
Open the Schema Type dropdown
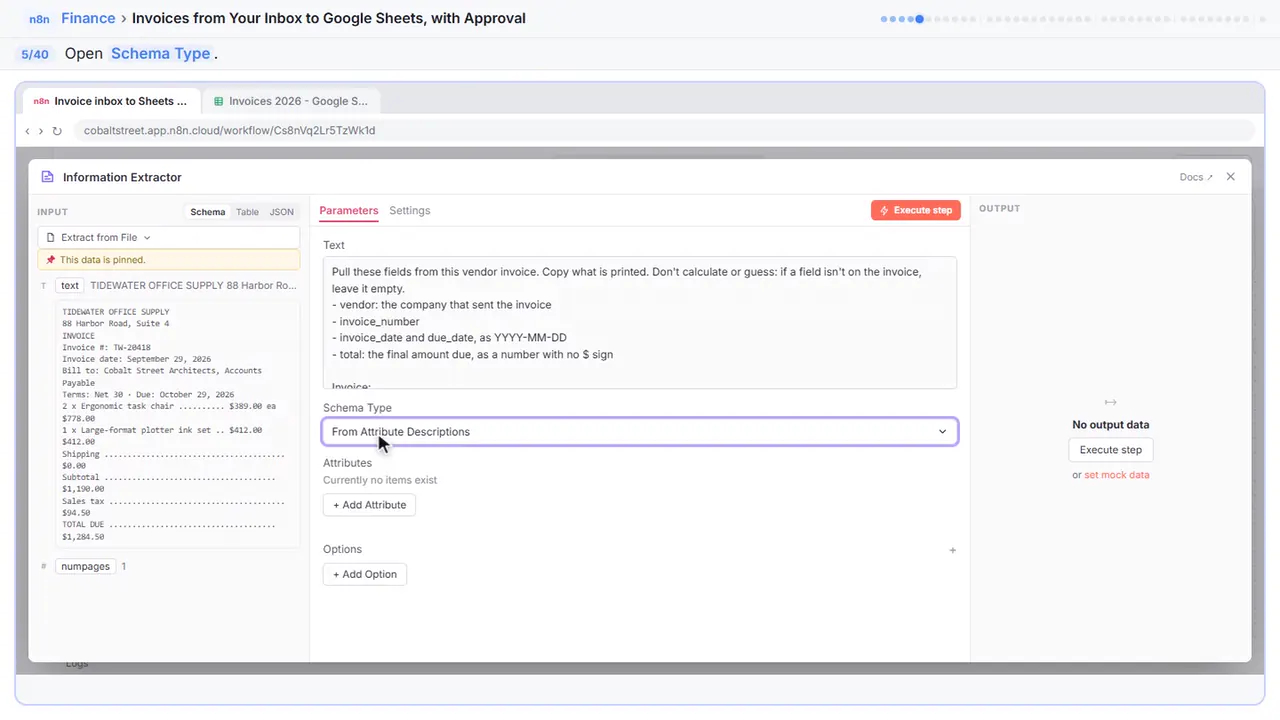pyautogui.click(x=640, y=432)
